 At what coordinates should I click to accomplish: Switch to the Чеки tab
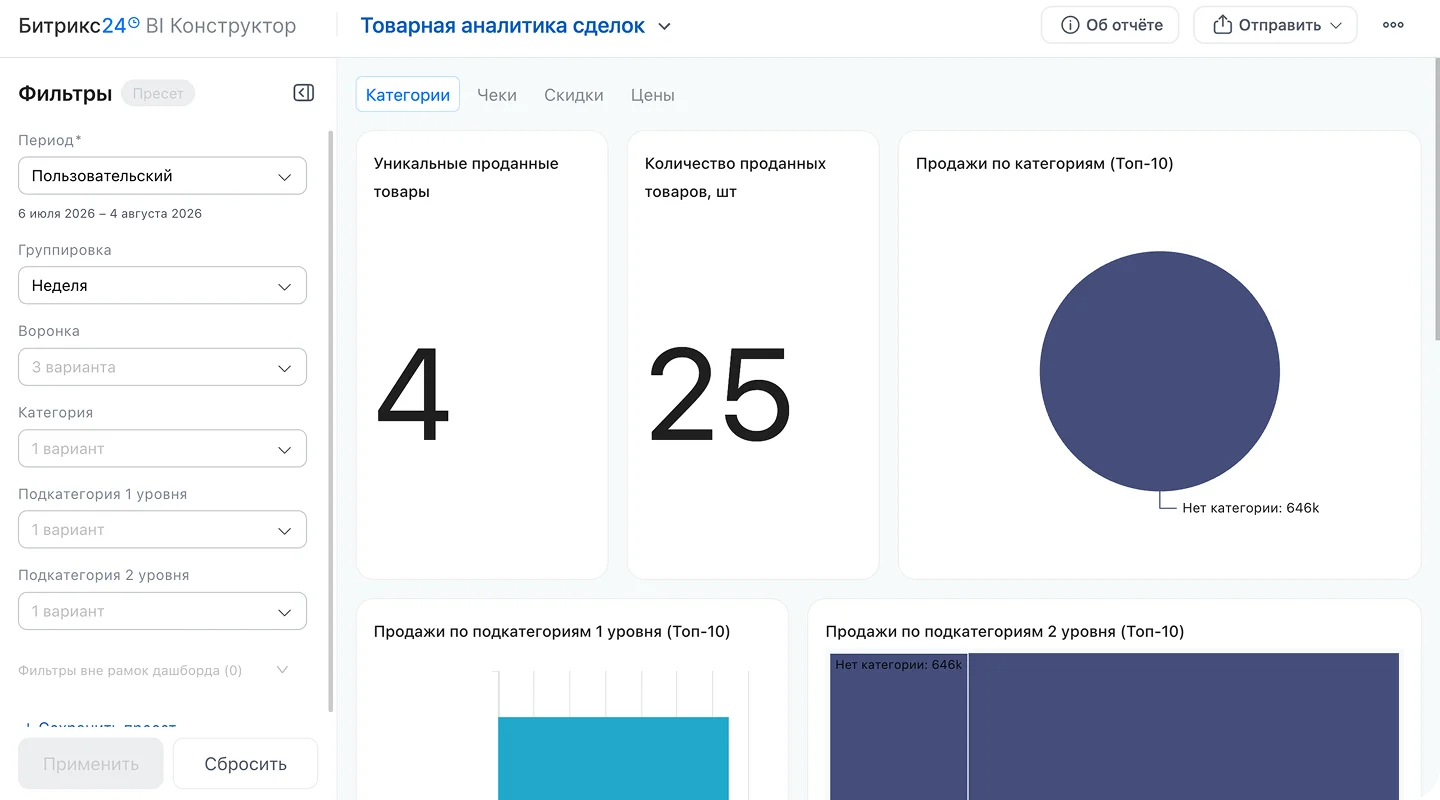(x=497, y=95)
